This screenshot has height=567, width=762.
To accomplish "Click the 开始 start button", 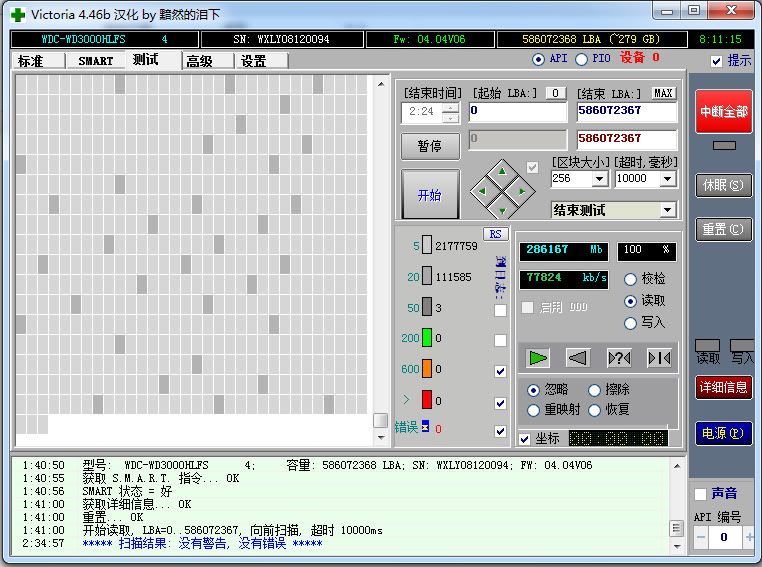I will point(430,195).
